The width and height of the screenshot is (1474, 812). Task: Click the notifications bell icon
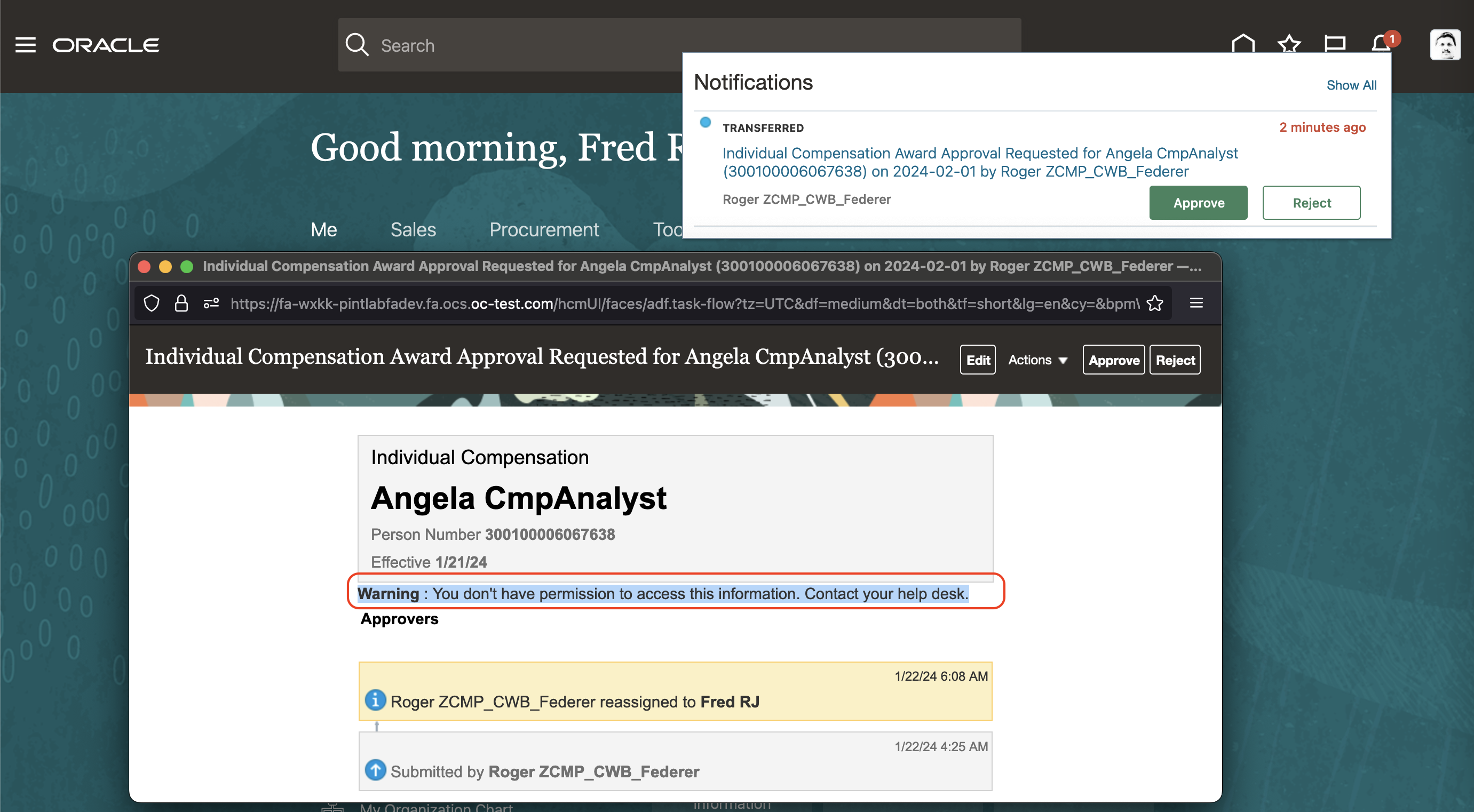coord(1381,43)
